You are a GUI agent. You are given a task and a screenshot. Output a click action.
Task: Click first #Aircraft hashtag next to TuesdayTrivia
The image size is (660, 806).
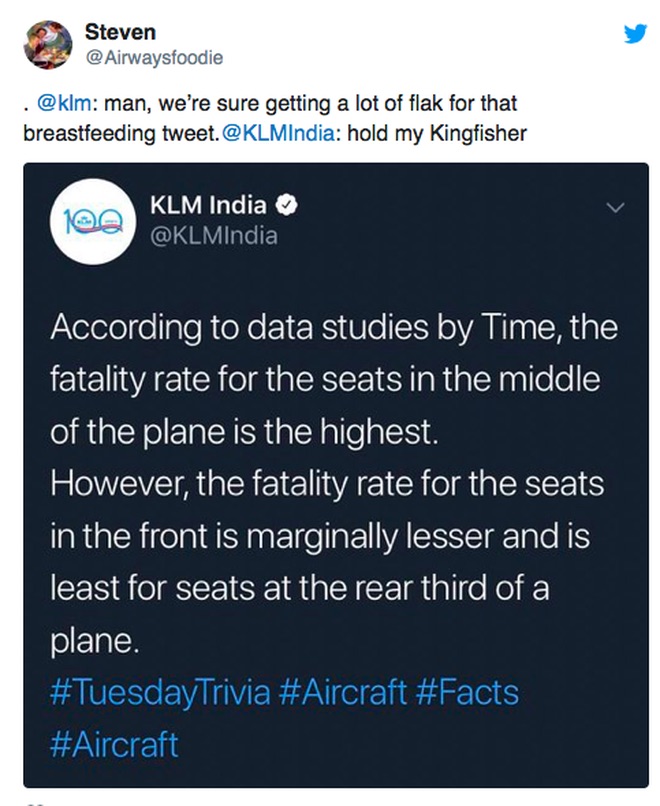tap(342, 692)
